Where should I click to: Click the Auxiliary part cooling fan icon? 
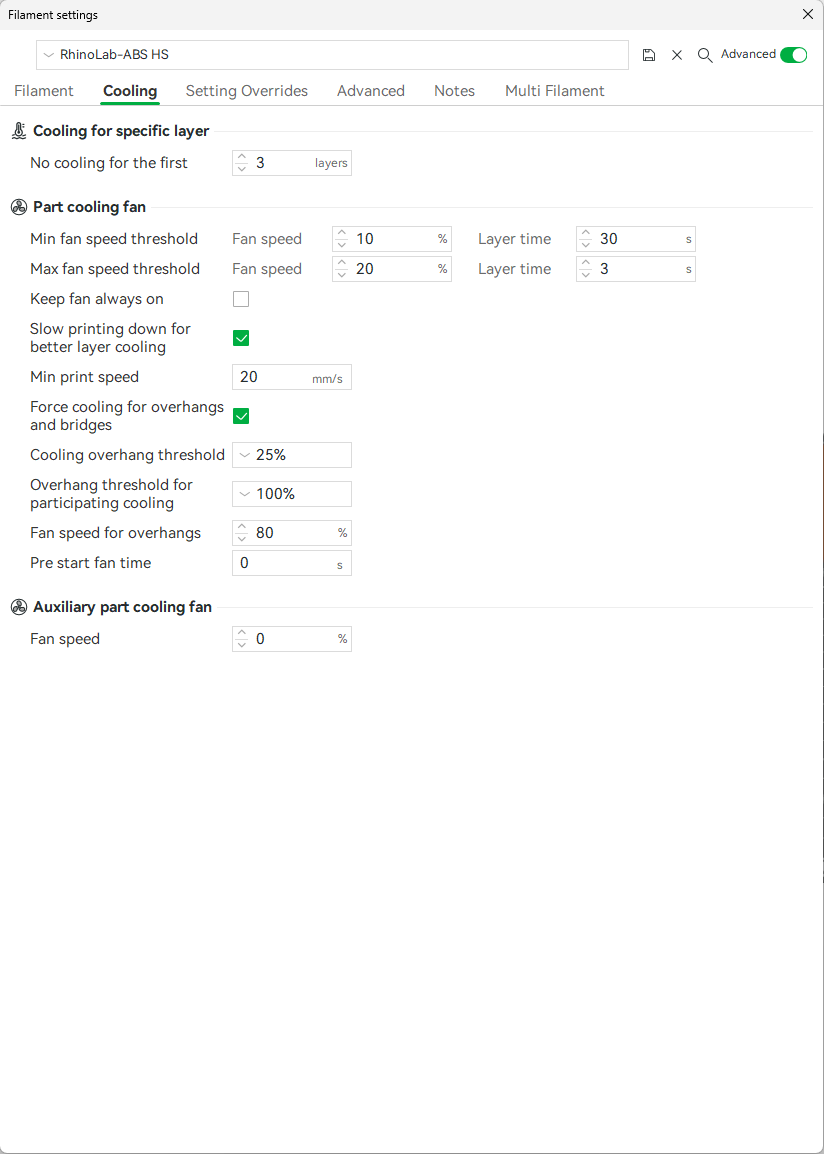coord(19,607)
